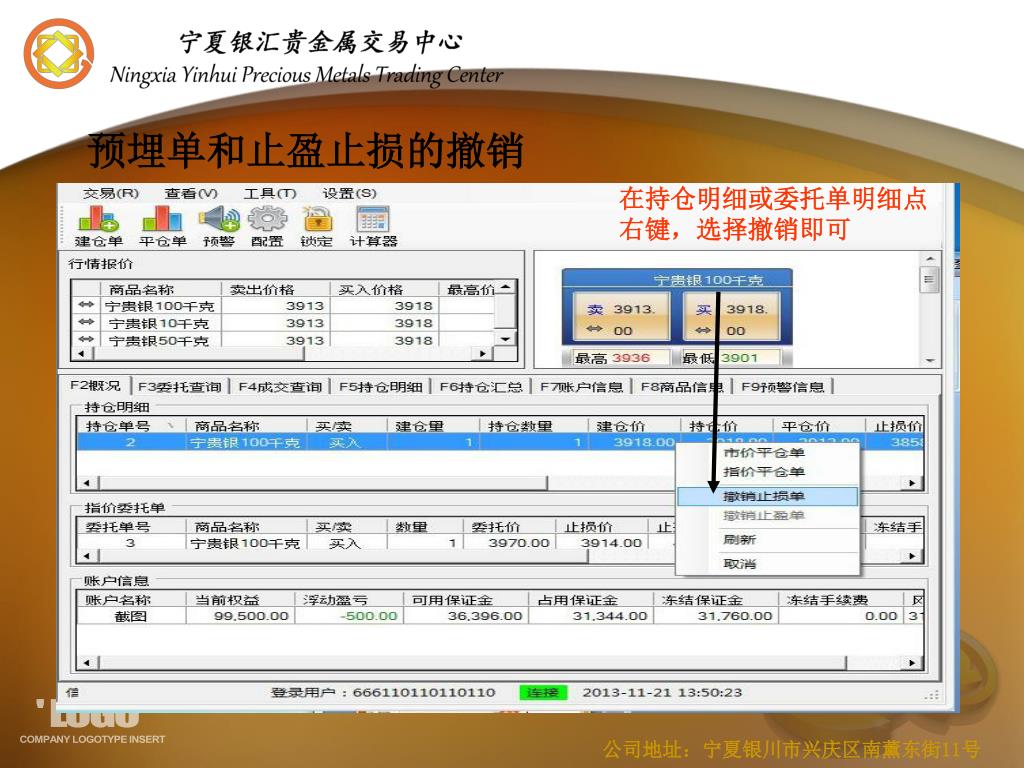Image resolution: width=1024 pixels, height=768 pixels.
Task: Click left scroll arrow of 持仓明细 table
Action: [88, 483]
